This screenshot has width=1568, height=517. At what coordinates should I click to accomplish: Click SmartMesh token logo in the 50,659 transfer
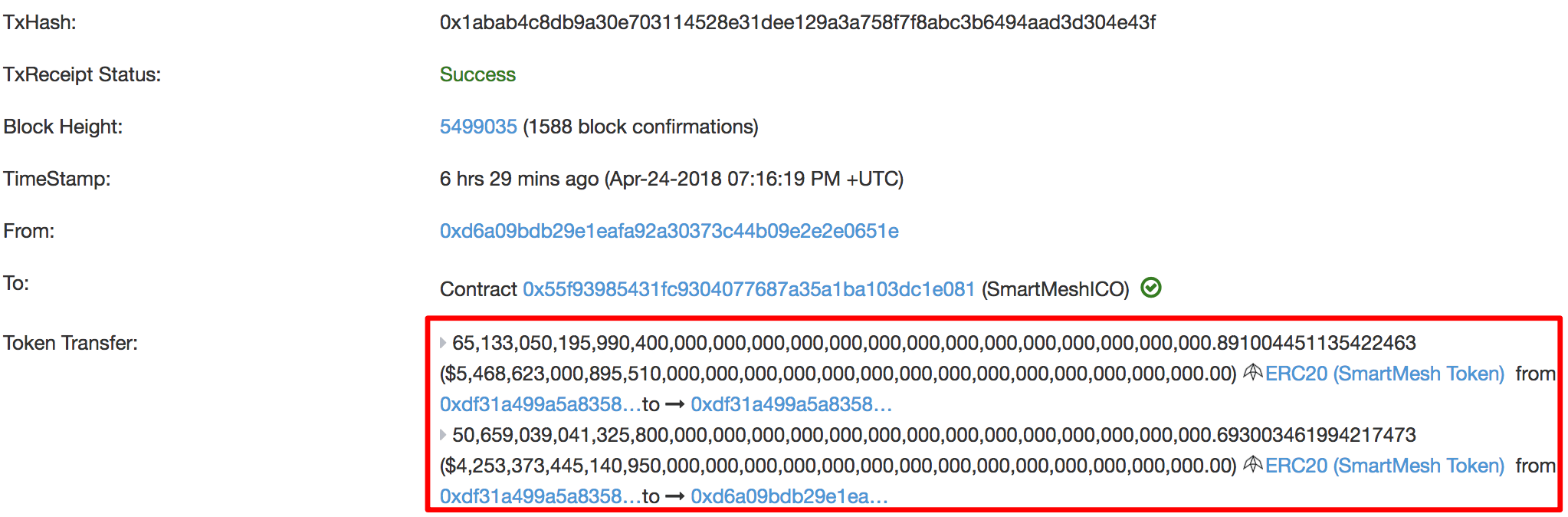[1252, 465]
